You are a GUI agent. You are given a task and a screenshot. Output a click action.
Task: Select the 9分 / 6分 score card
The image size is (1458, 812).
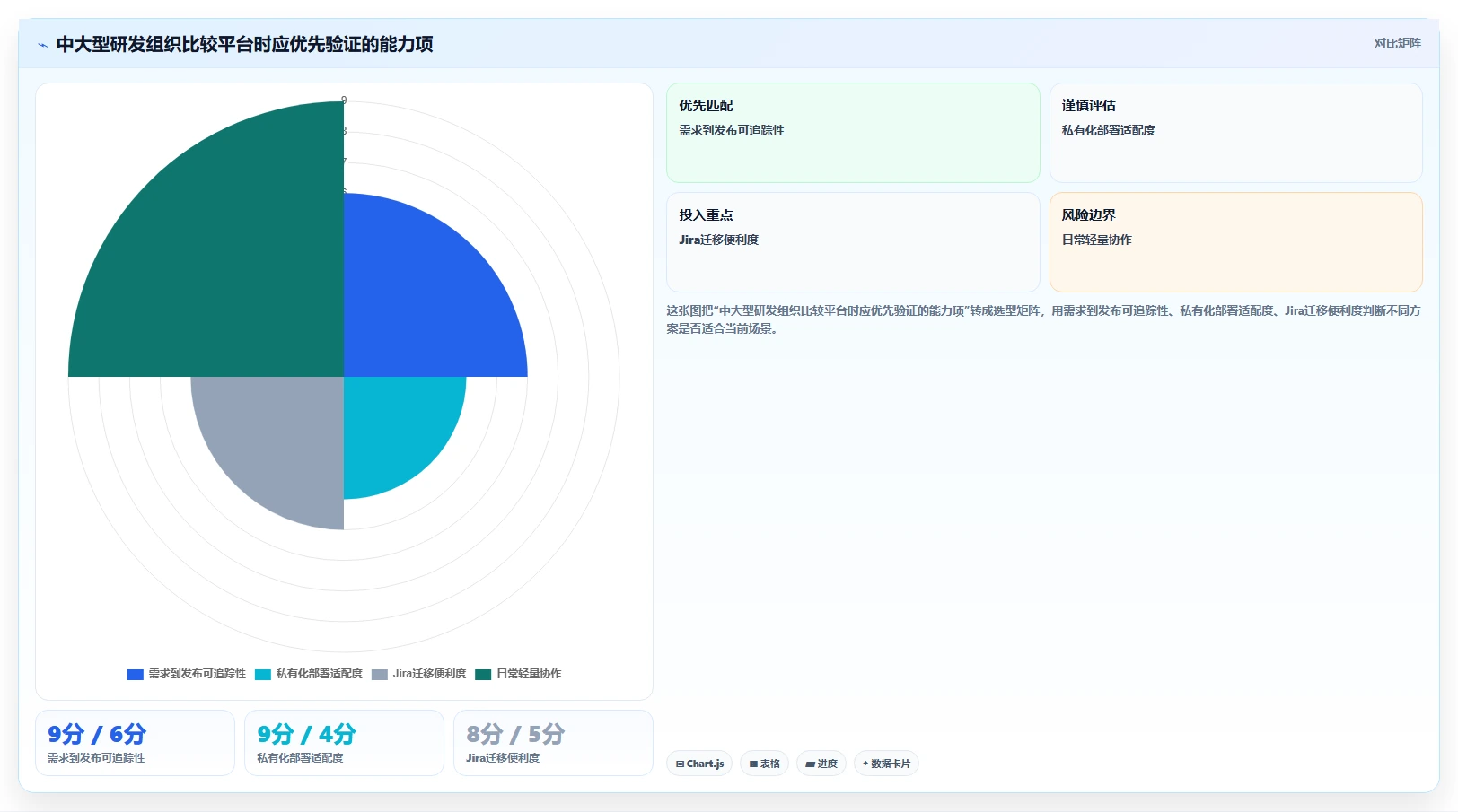[135, 743]
